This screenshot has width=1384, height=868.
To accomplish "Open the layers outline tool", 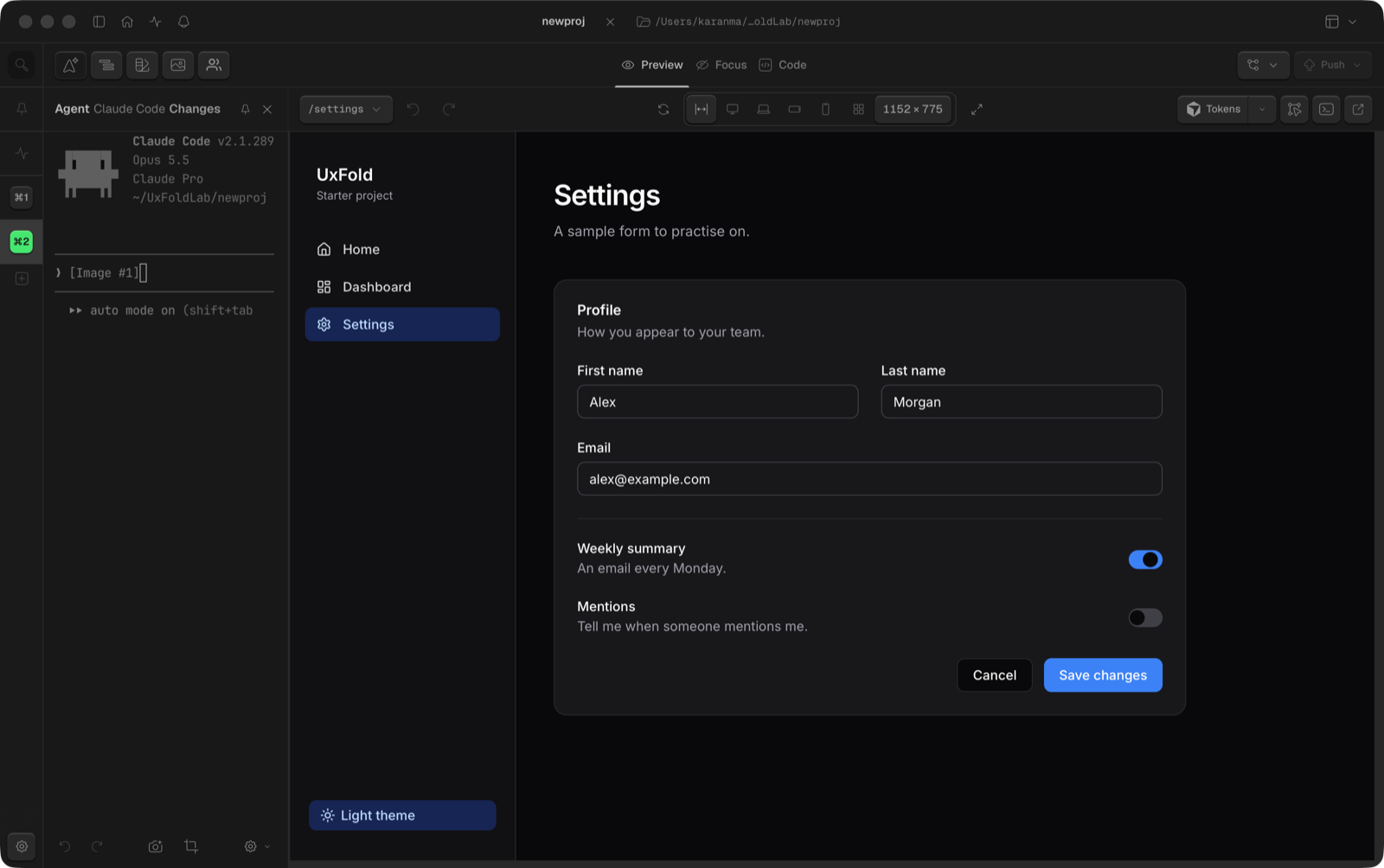I will pos(106,65).
